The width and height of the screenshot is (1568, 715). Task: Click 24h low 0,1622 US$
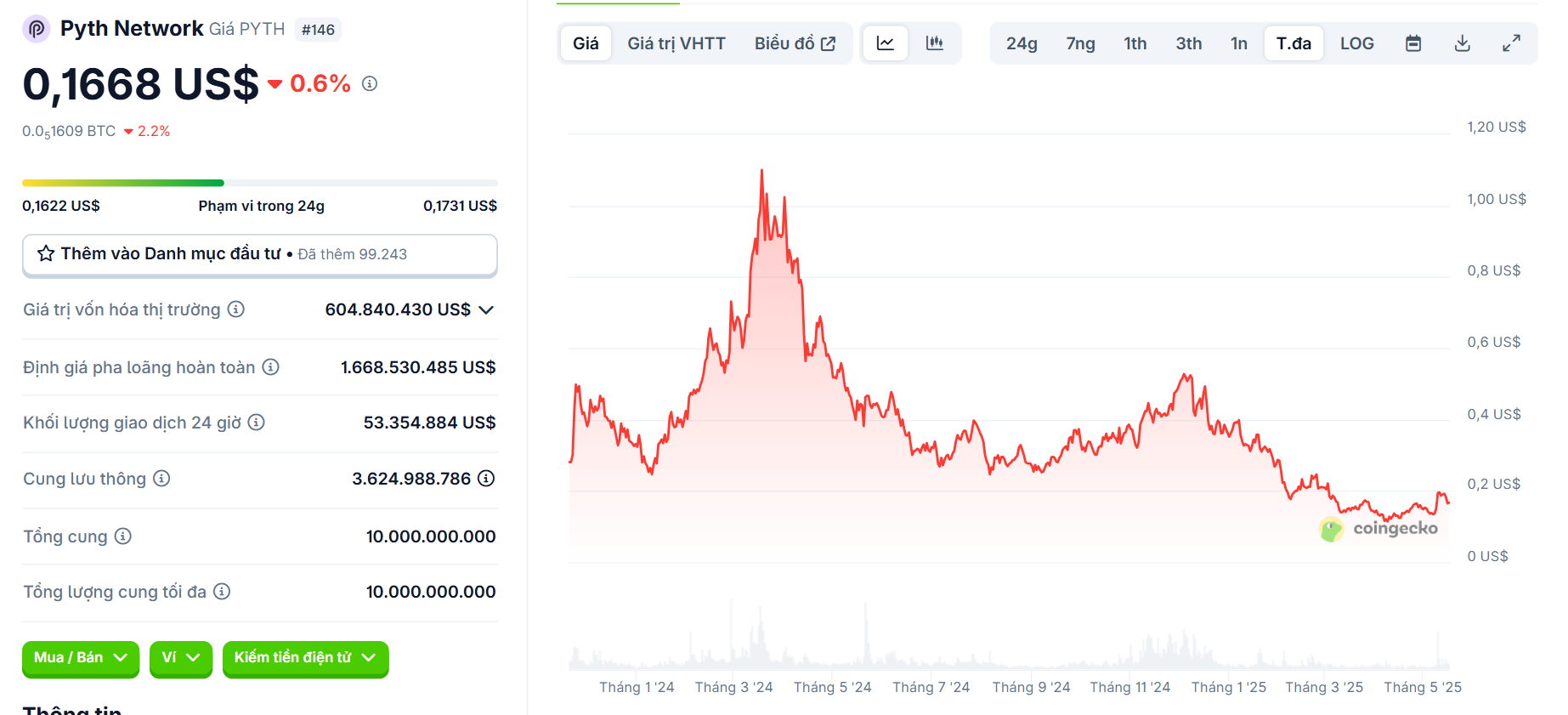[x=61, y=206]
